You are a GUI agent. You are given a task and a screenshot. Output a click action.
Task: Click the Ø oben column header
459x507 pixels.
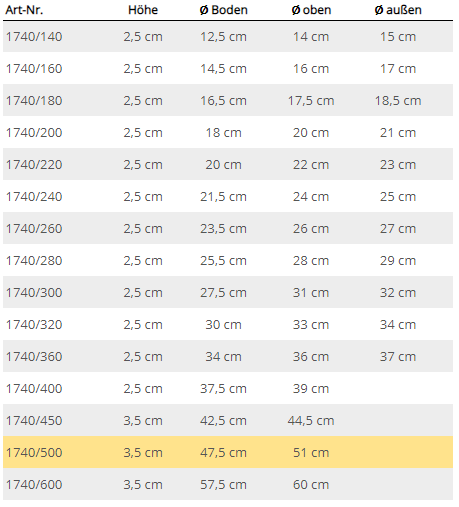[311, 10]
